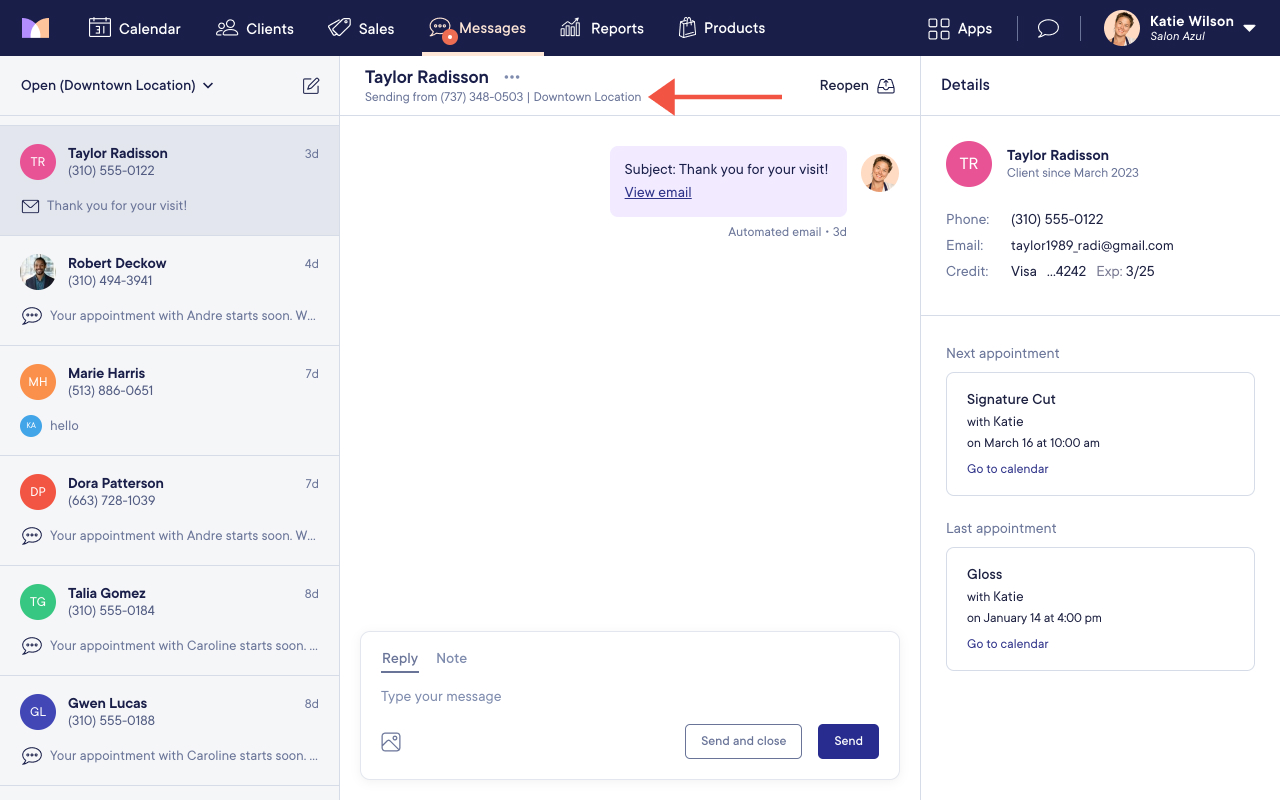Viewport: 1280px width, 800px height.
Task: Click Go to calendar under Signature Cut
Action: pyautogui.click(x=1007, y=468)
